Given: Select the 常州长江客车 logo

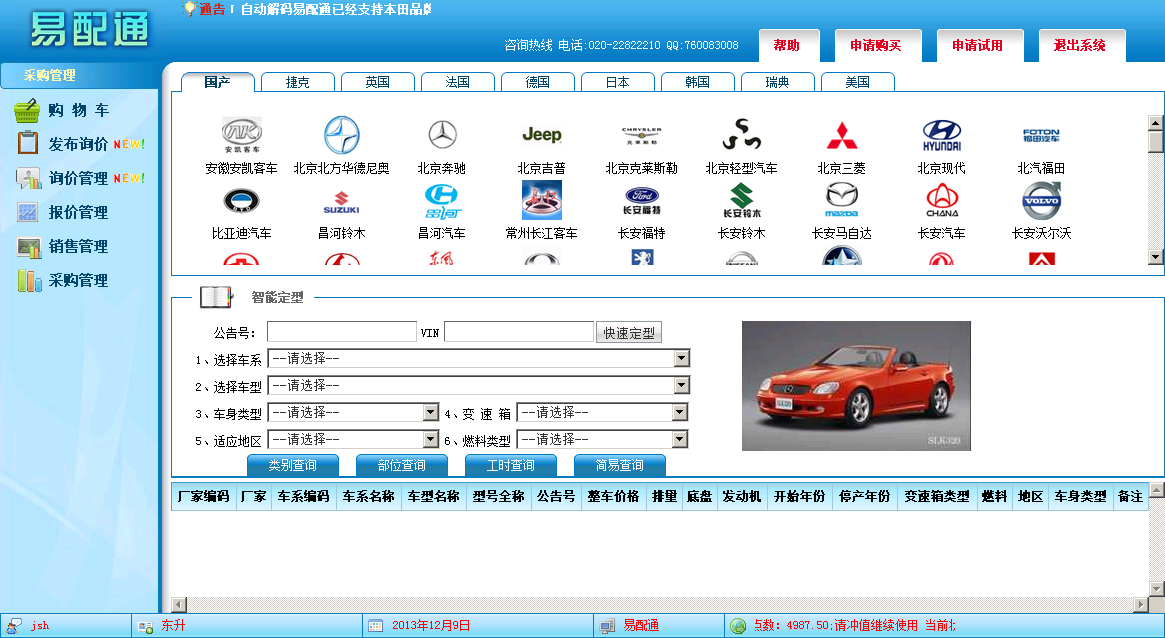Looking at the screenshot, I should pyautogui.click(x=542, y=201).
